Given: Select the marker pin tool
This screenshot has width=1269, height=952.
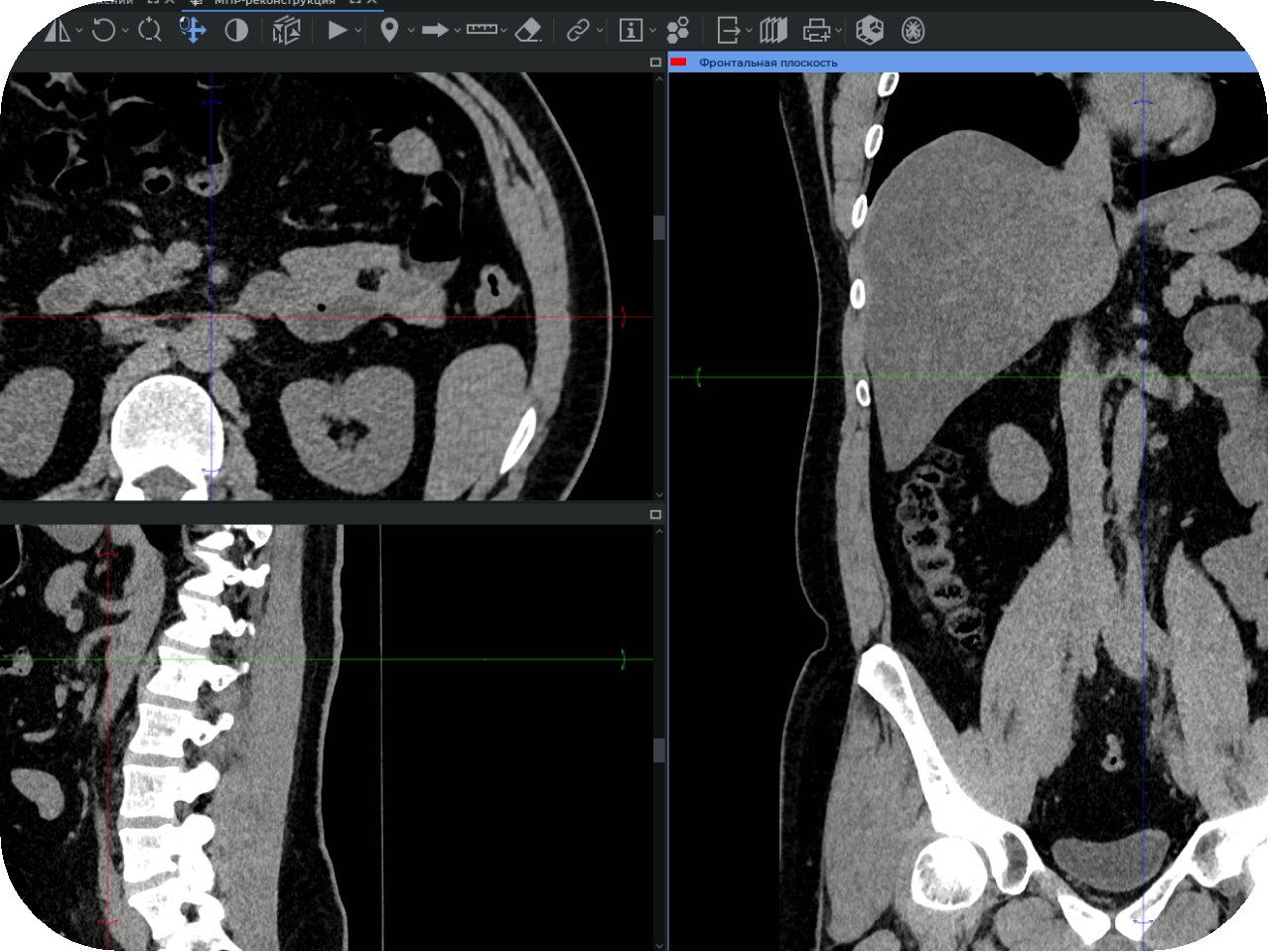Looking at the screenshot, I should (x=389, y=31).
